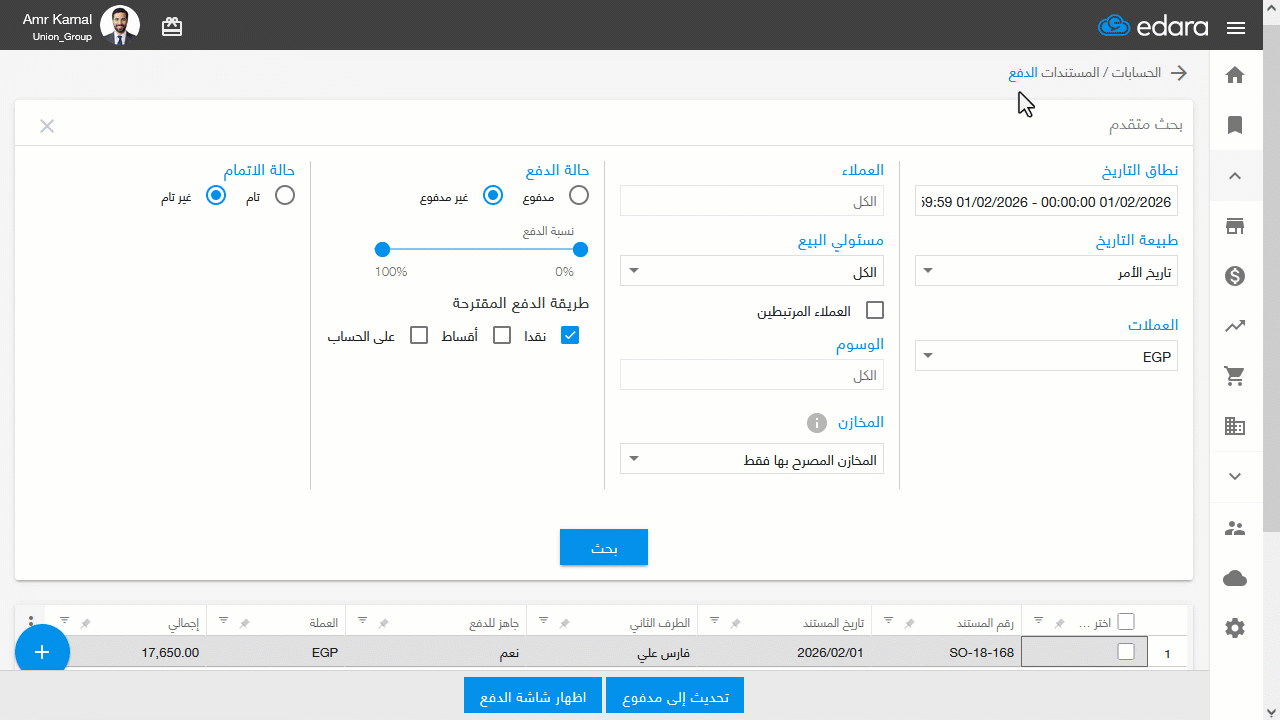
Task: Open the shopping cart icon in sidebar
Action: [x=1235, y=376]
